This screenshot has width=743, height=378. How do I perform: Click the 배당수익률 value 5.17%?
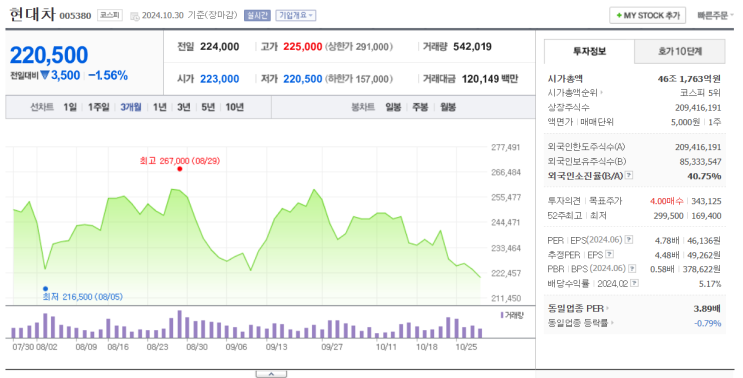coord(710,284)
